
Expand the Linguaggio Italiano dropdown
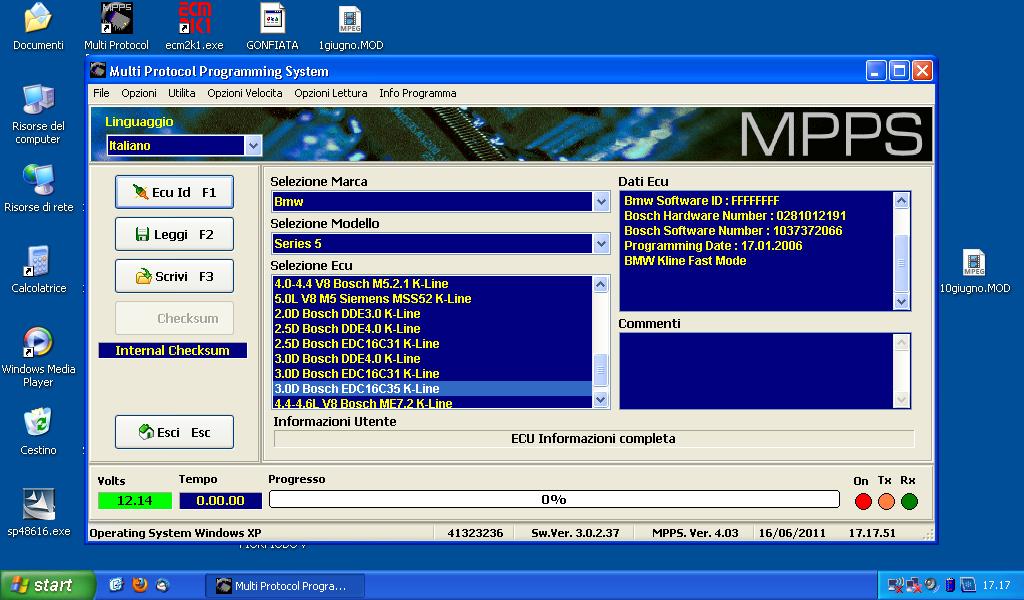click(253, 146)
